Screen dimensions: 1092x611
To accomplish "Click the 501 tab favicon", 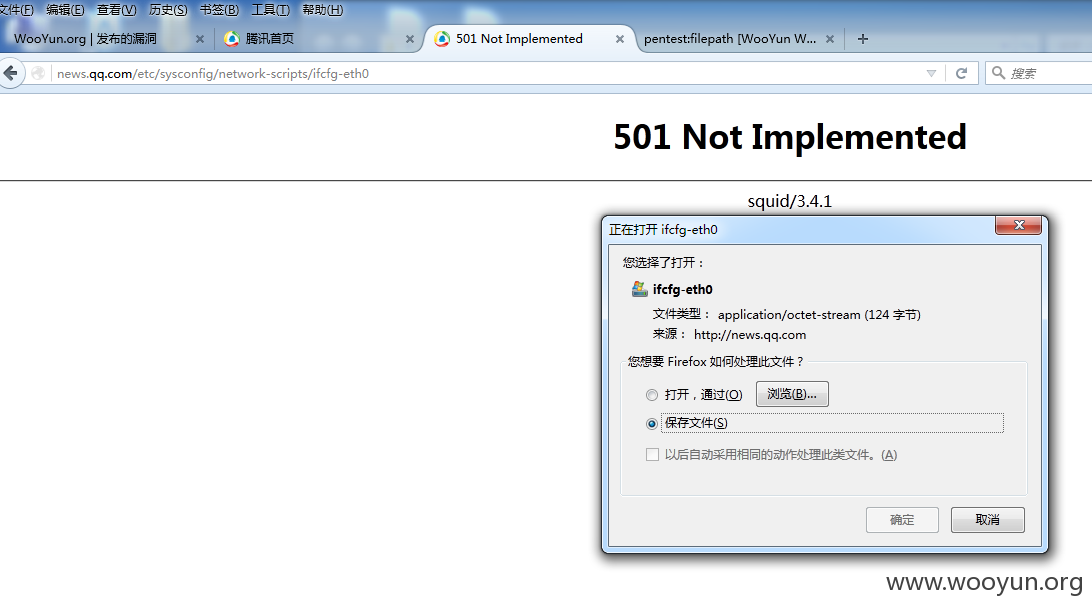I will pos(442,39).
